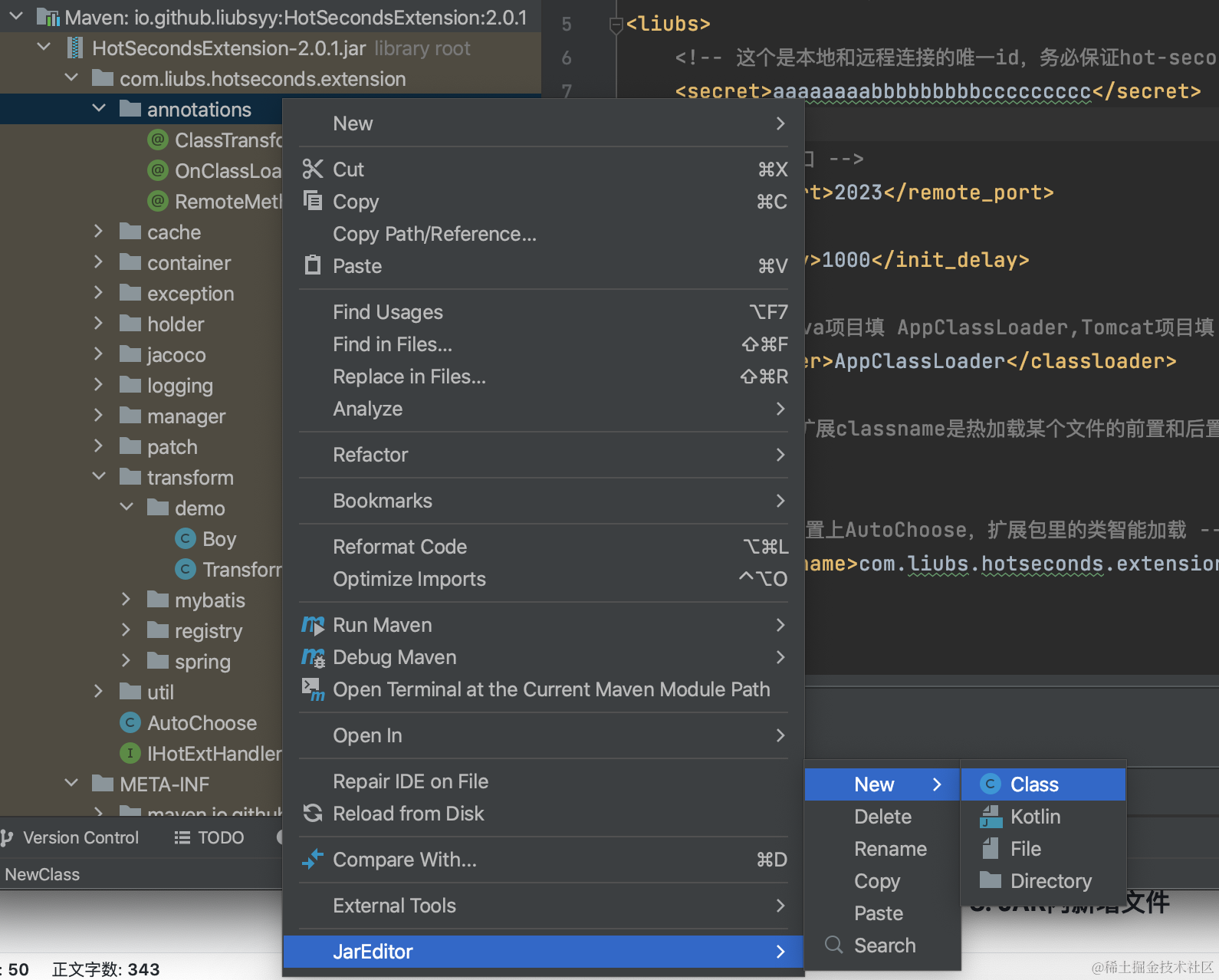Image resolution: width=1219 pixels, height=980 pixels.
Task: Open the External Tools submenu
Action: tap(544, 906)
